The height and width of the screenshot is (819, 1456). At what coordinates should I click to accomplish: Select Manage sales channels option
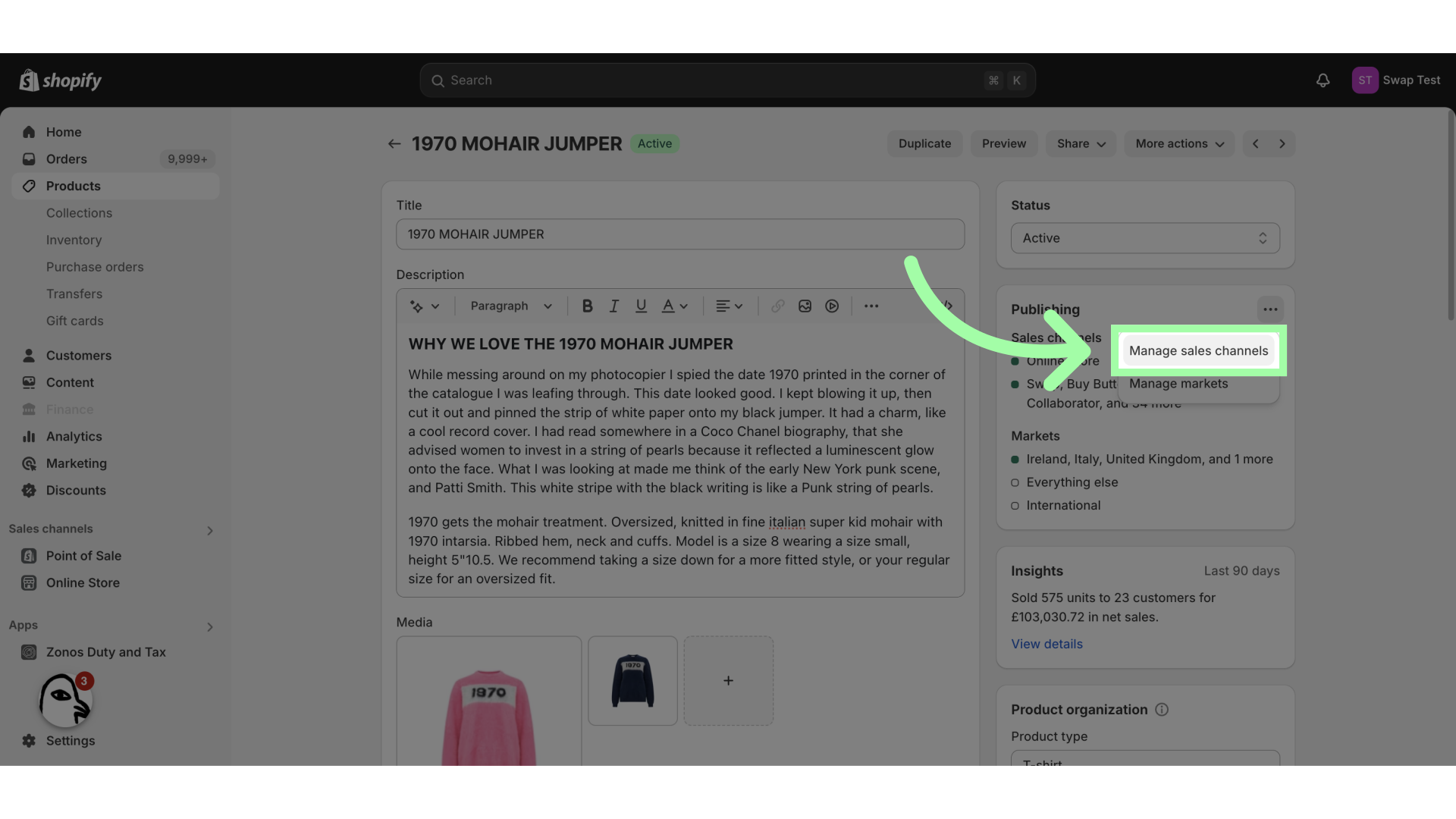tap(1198, 350)
